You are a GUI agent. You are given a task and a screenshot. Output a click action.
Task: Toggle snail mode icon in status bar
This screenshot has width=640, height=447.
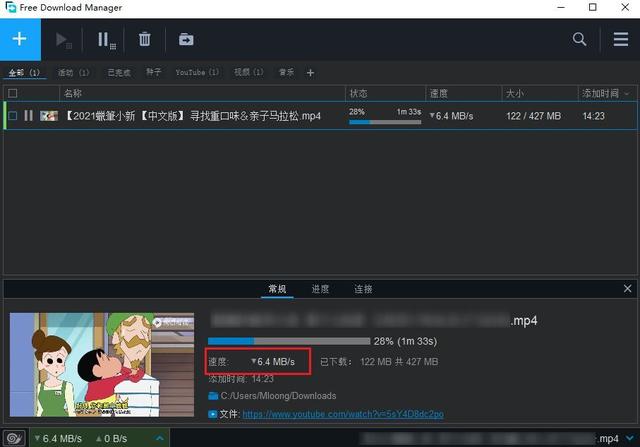(14, 438)
